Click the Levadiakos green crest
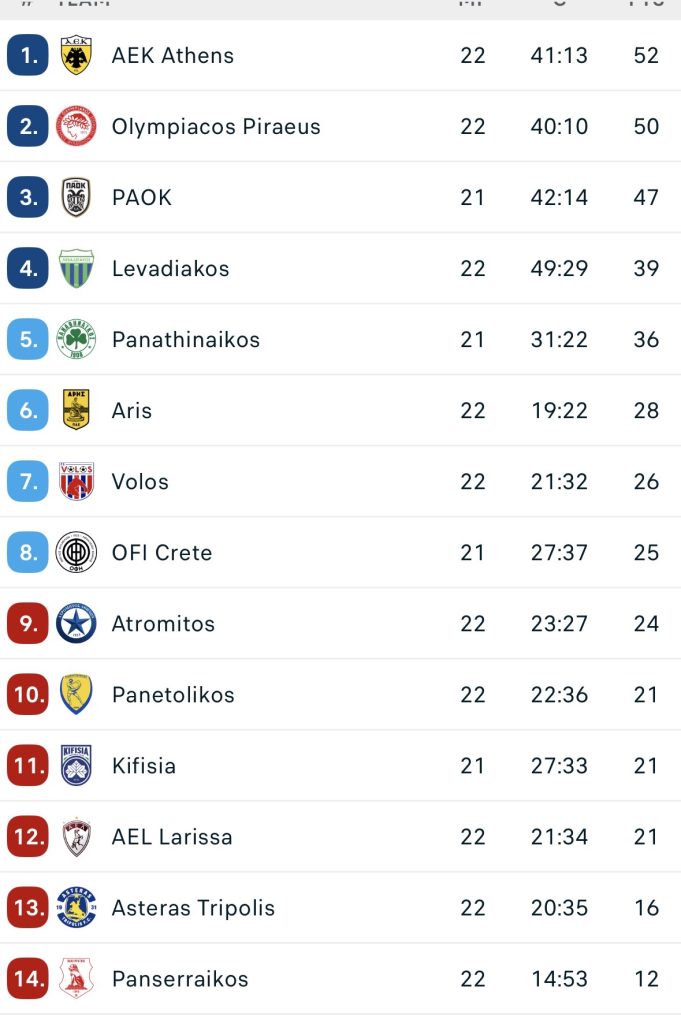681x1024 pixels. point(76,269)
